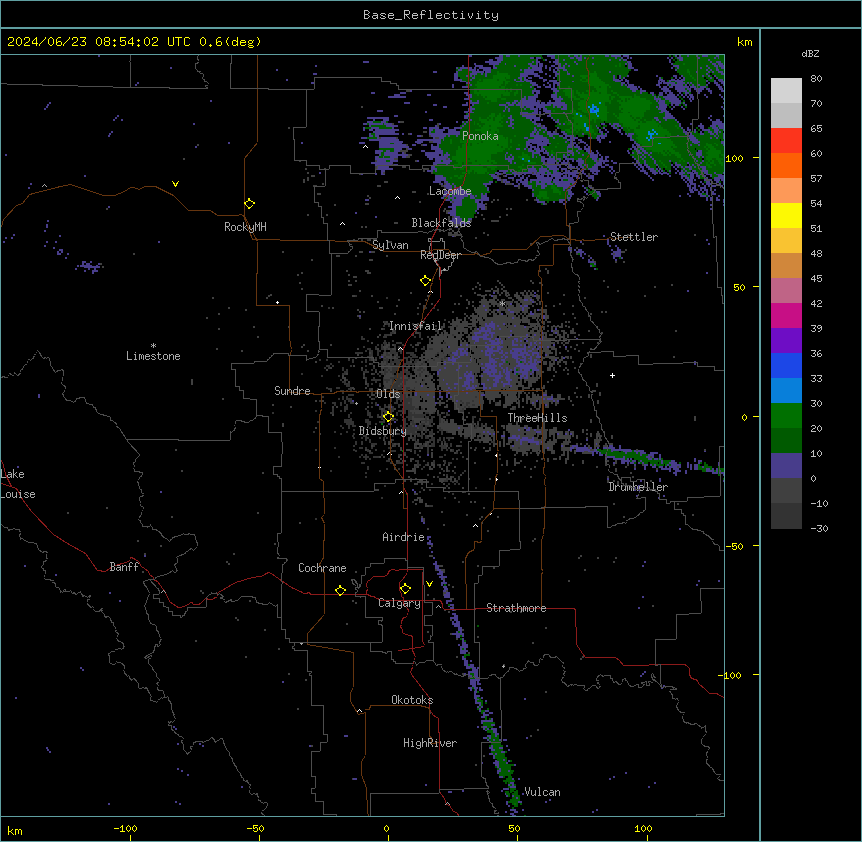
Task: Click the blue 33–36 dBZ legend swatch
Action: (x=786, y=365)
